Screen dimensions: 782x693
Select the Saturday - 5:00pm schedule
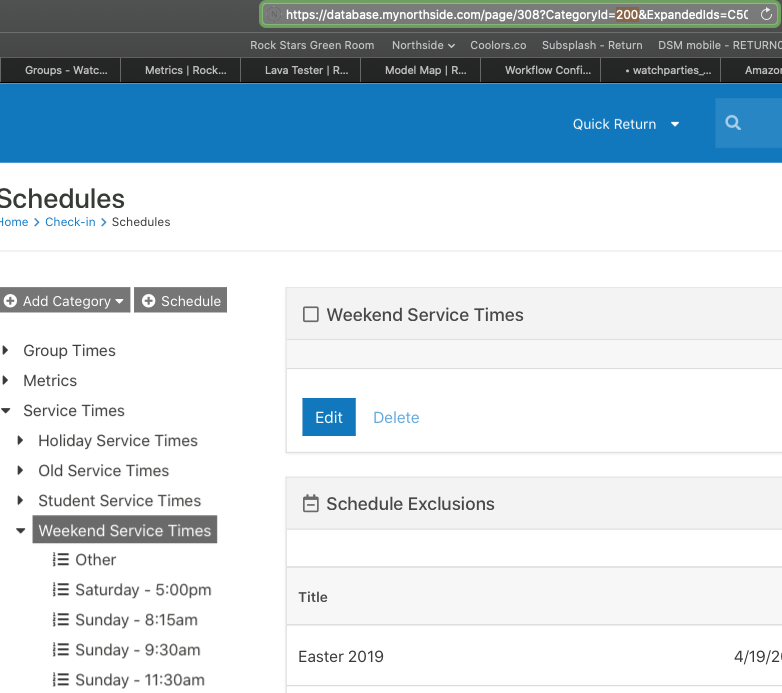pos(143,589)
